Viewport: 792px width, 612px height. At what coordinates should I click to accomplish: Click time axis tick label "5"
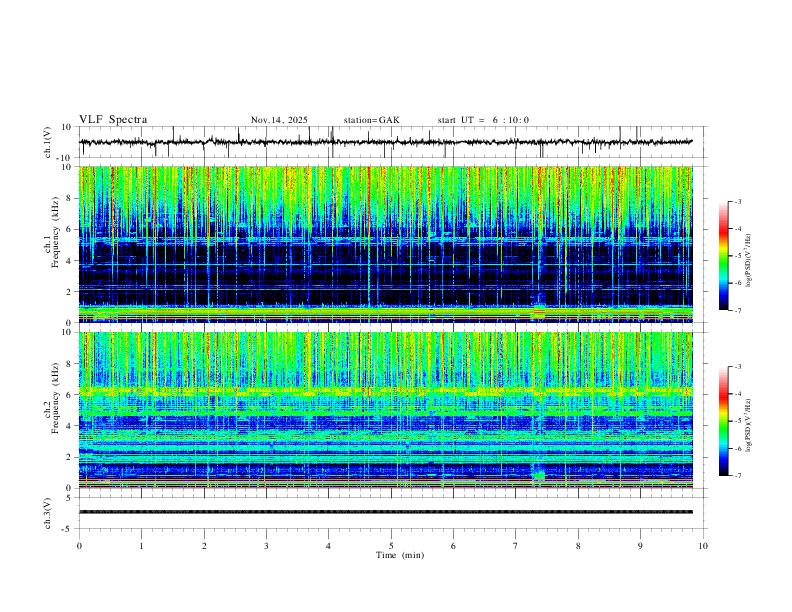coord(391,546)
